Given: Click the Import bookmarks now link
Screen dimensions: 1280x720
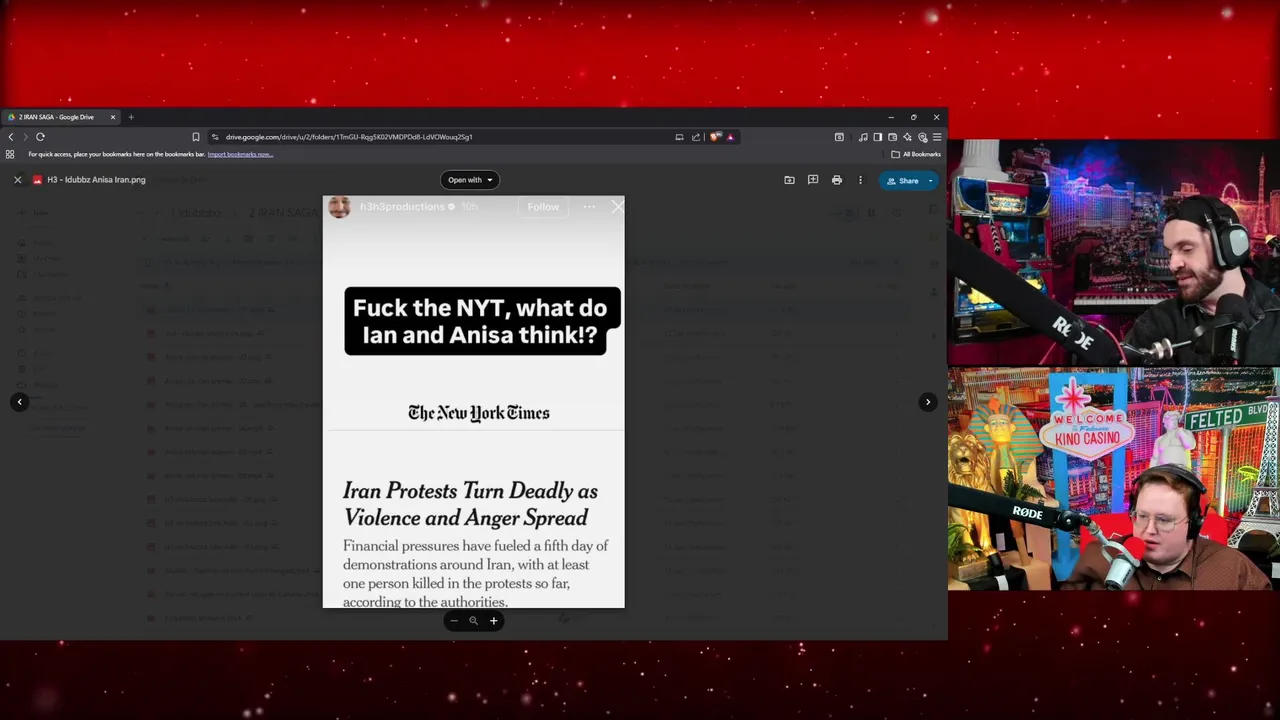Looking at the screenshot, I should [x=240, y=154].
